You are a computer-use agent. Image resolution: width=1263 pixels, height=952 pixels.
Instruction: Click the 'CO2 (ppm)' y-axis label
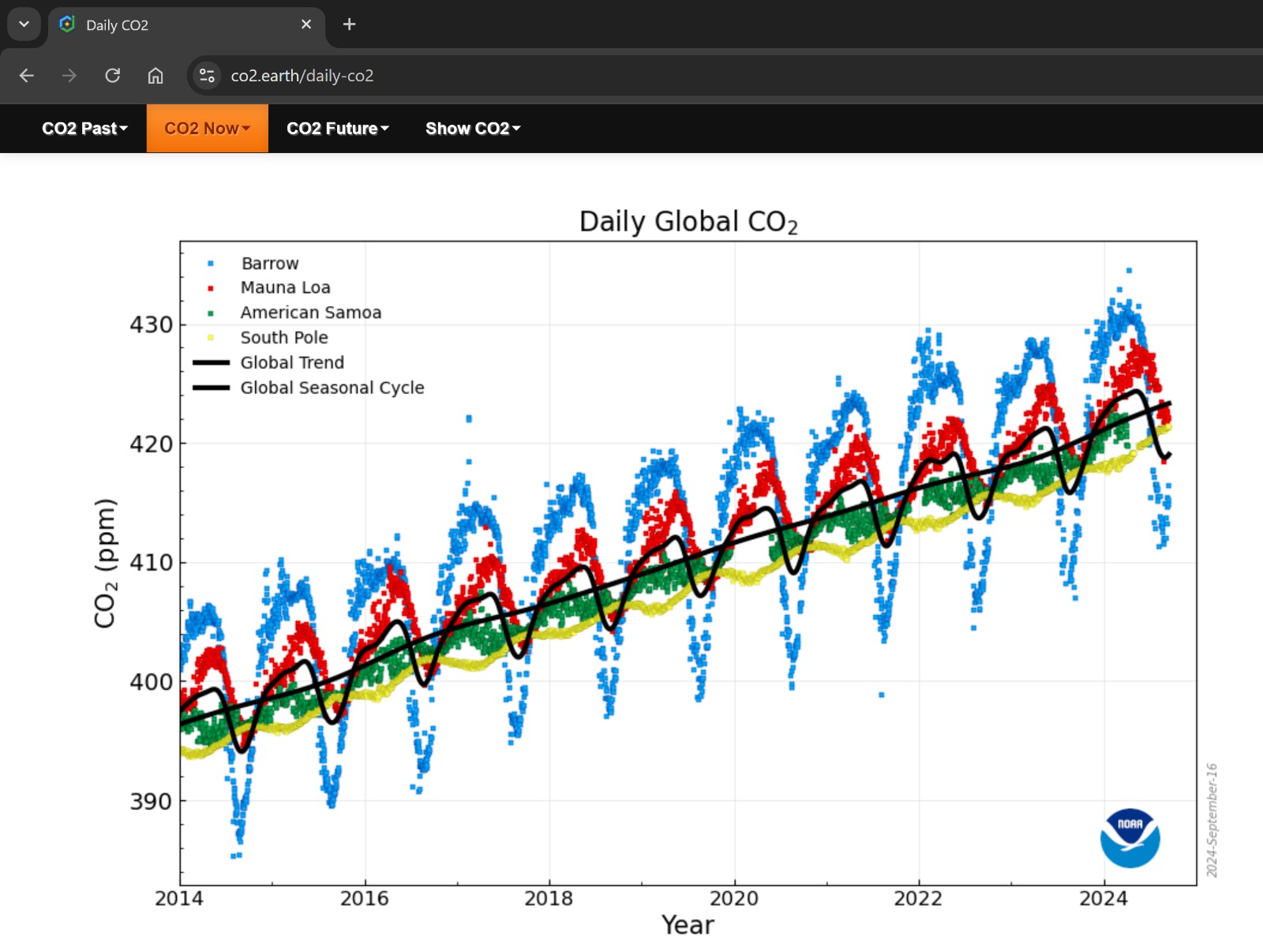(x=105, y=563)
